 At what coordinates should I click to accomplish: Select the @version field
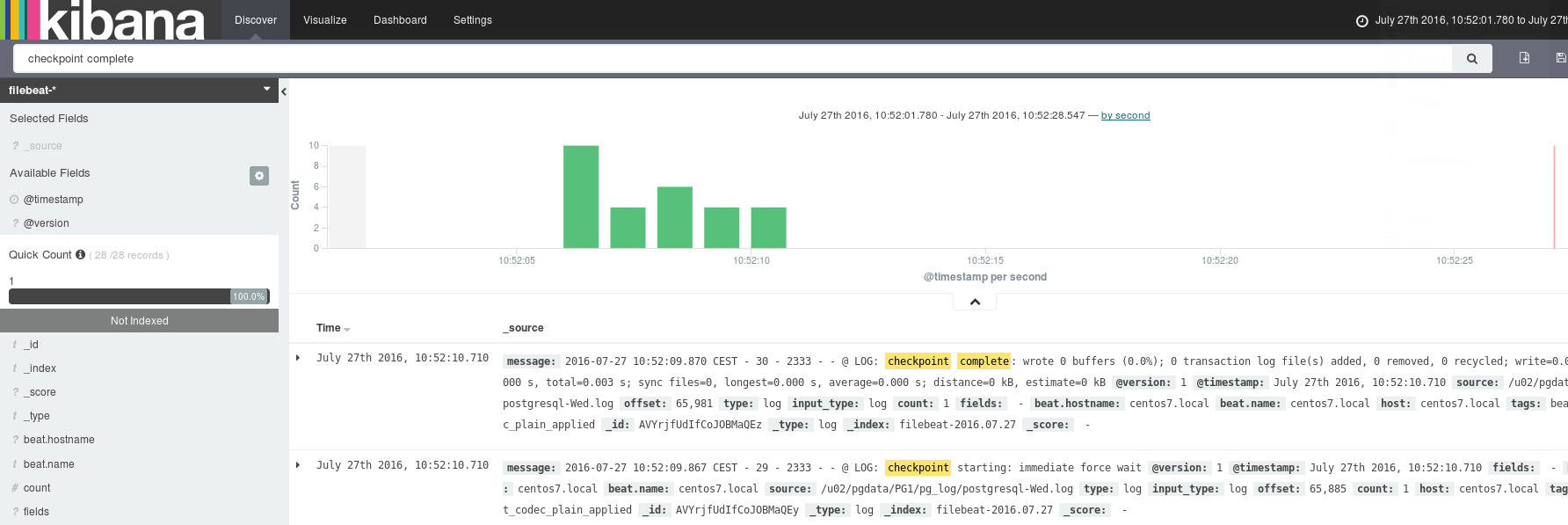pos(47,223)
